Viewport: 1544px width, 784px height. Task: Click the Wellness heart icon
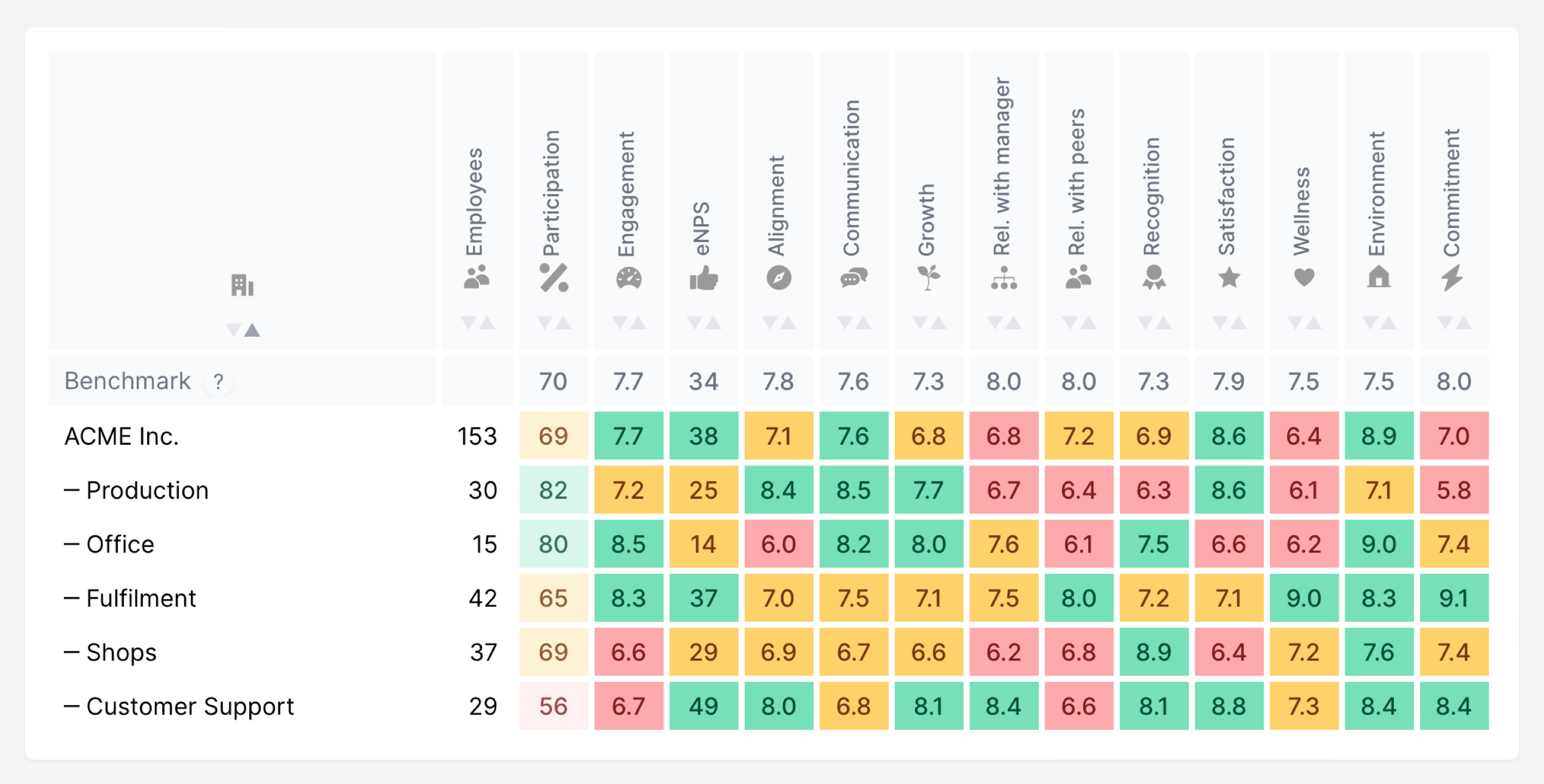[x=1304, y=278]
